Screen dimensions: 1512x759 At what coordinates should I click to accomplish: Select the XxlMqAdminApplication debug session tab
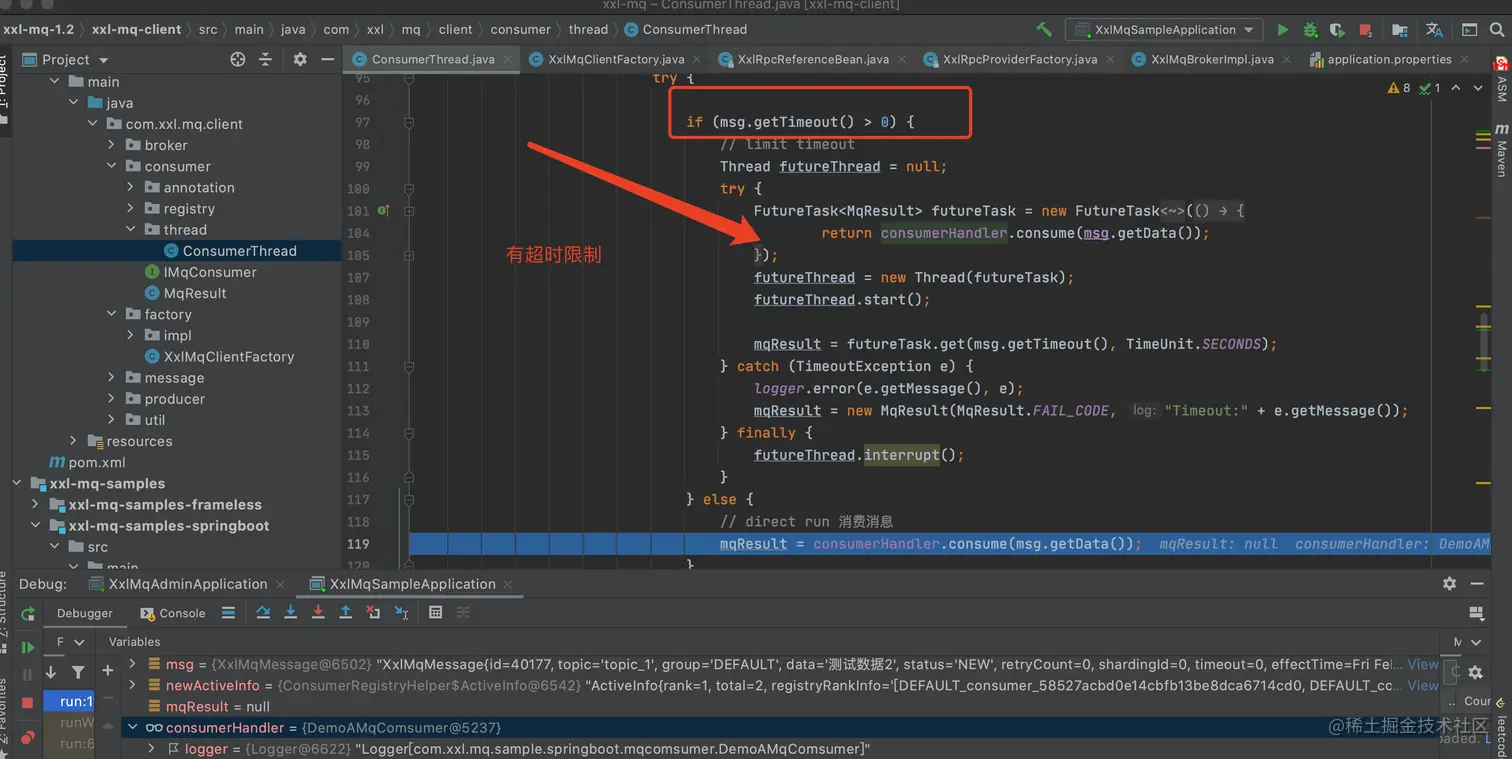[187, 584]
